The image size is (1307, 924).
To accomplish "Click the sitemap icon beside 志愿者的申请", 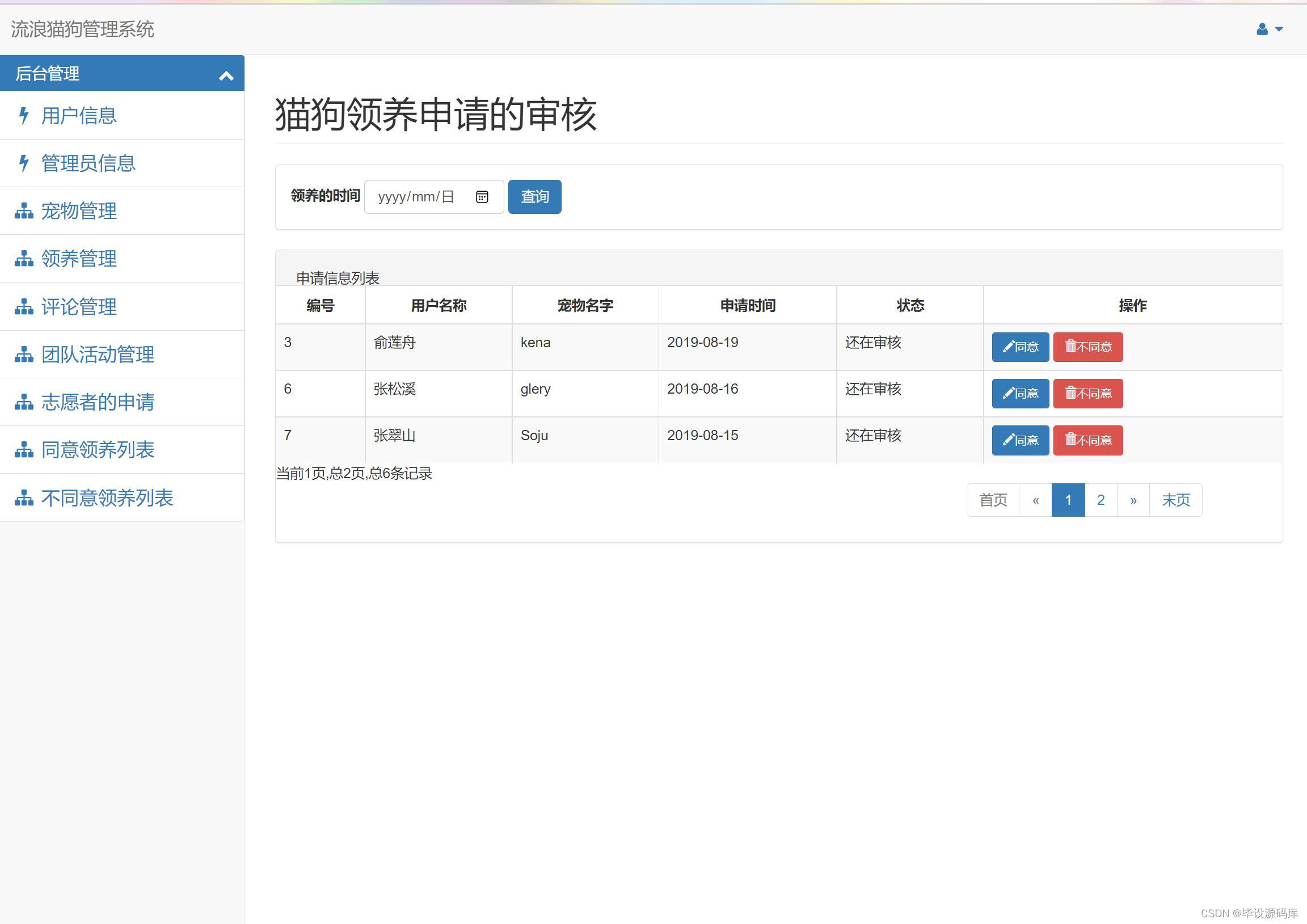I will point(24,403).
